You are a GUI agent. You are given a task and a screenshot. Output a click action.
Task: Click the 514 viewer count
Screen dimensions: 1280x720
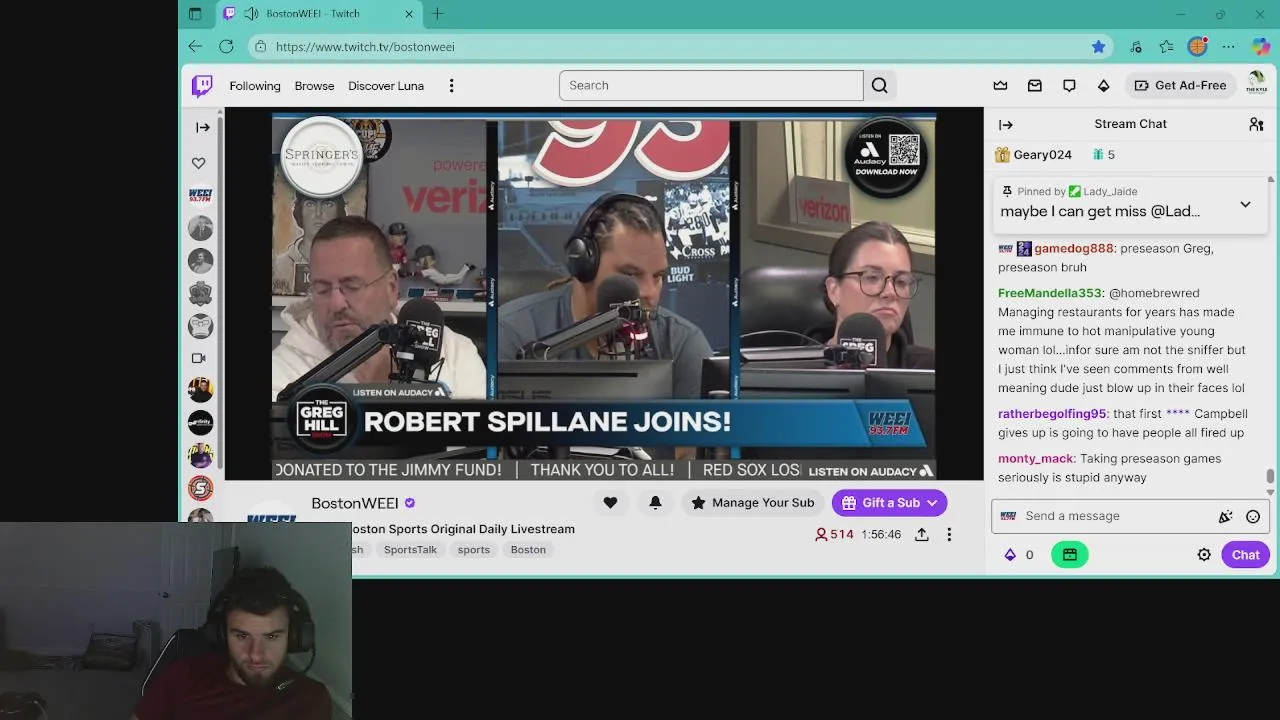pos(834,534)
